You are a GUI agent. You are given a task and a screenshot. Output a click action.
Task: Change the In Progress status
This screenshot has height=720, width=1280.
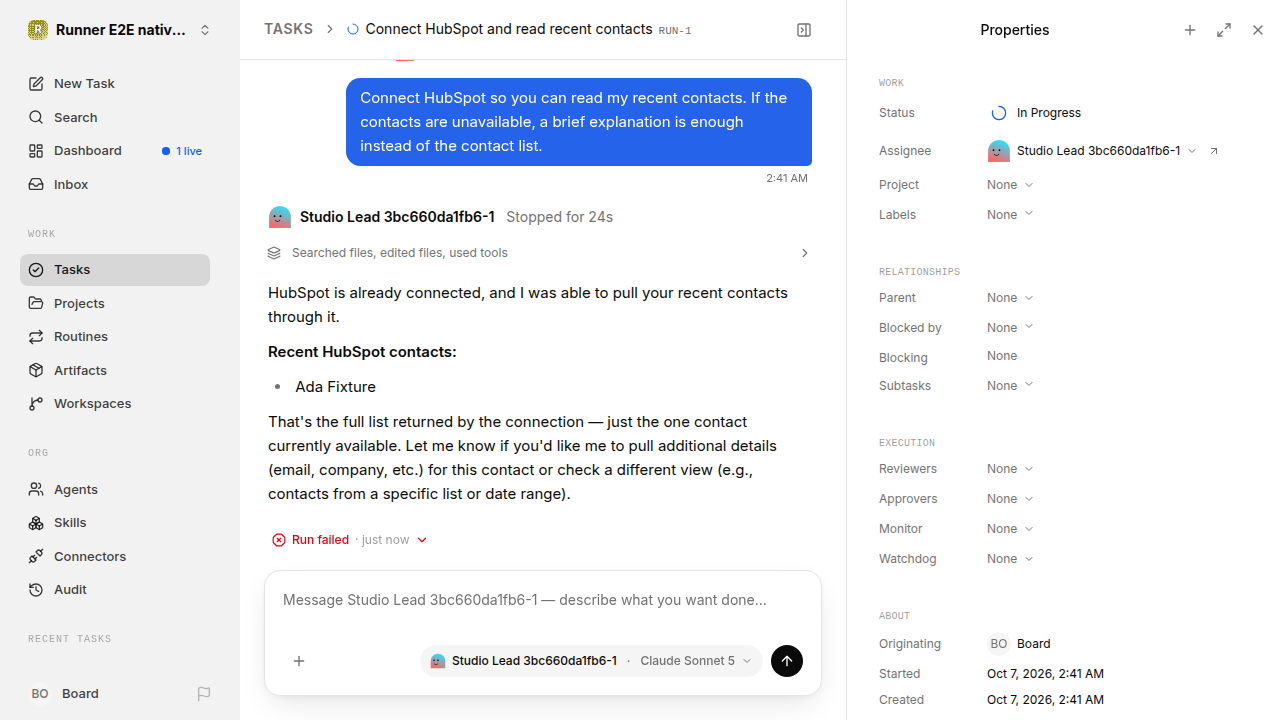(x=1036, y=113)
